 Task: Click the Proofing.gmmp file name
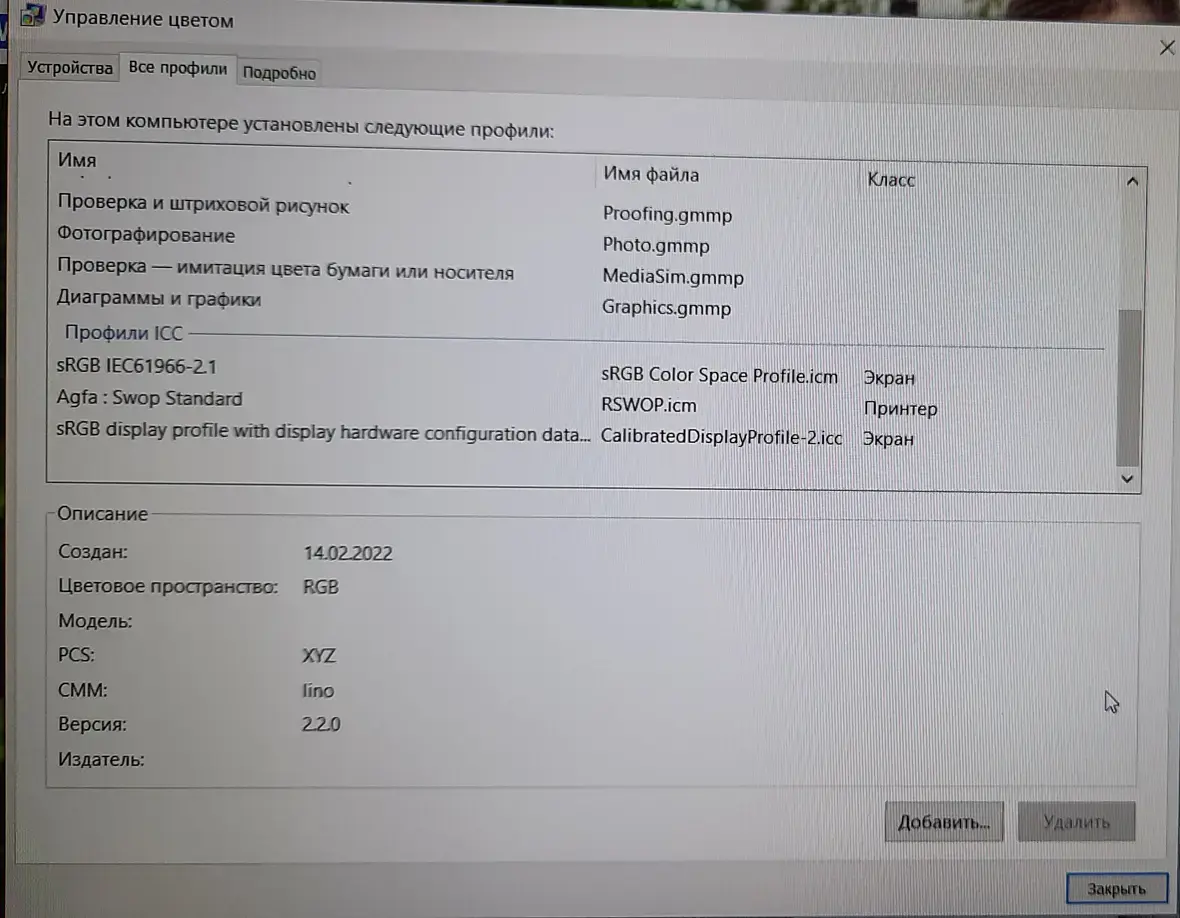(667, 214)
